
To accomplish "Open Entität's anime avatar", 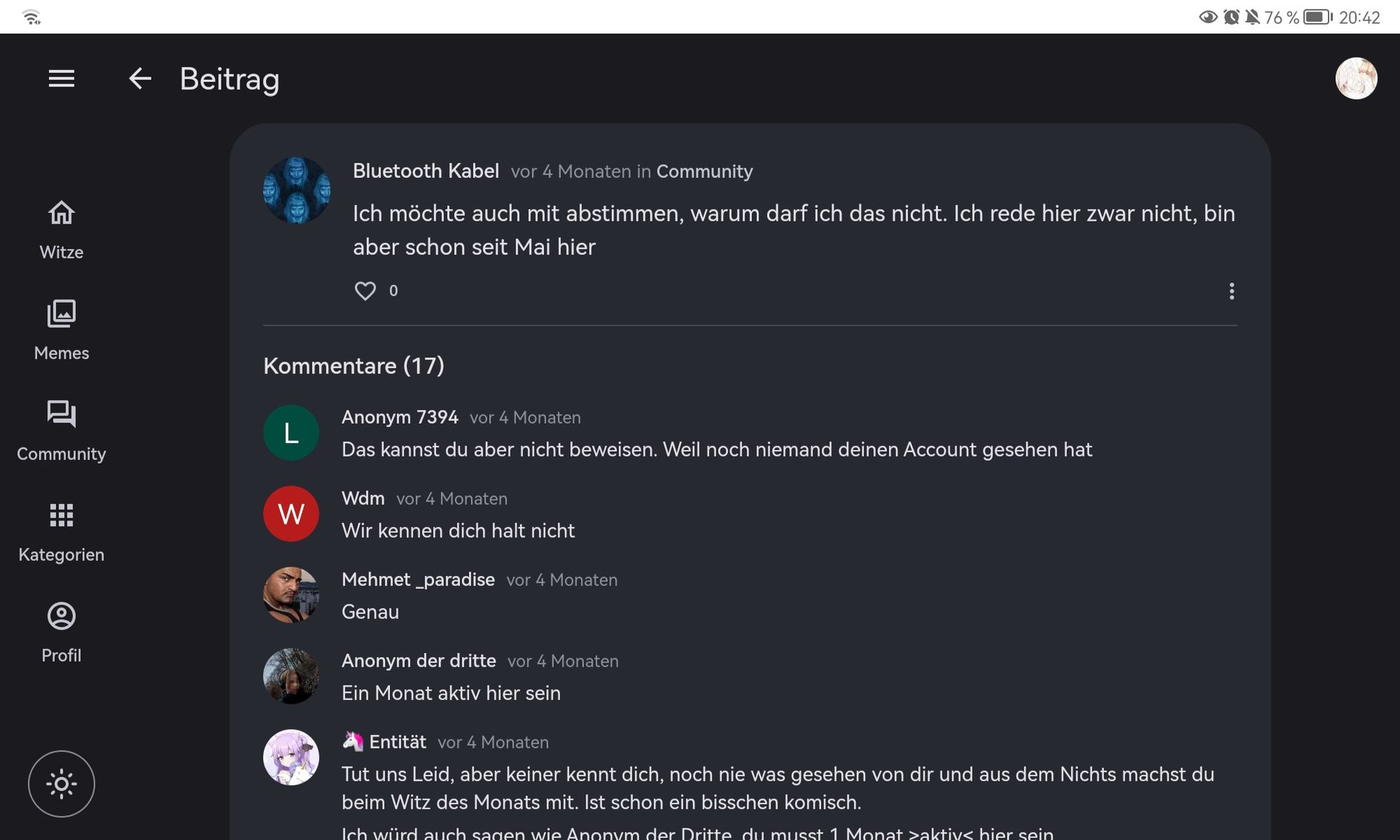I will tap(291, 758).
